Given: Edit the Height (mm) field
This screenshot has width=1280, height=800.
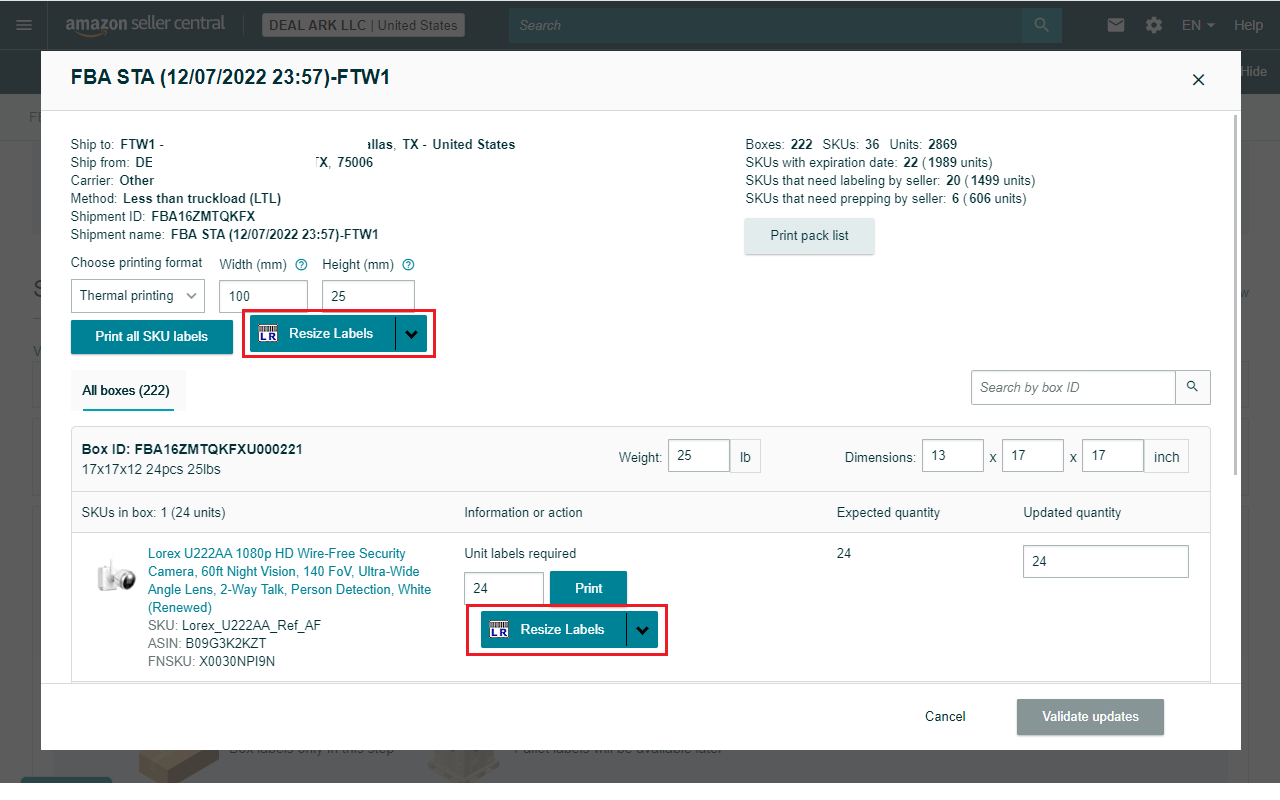Looking at the screenshot, I should tap(368, 296).
